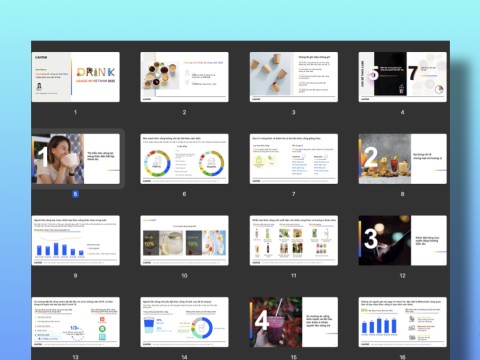Select slide 6 with two donut charts
Image resolution: width=480 pixels, height=360 pixels.
click(x=184, y=159)
